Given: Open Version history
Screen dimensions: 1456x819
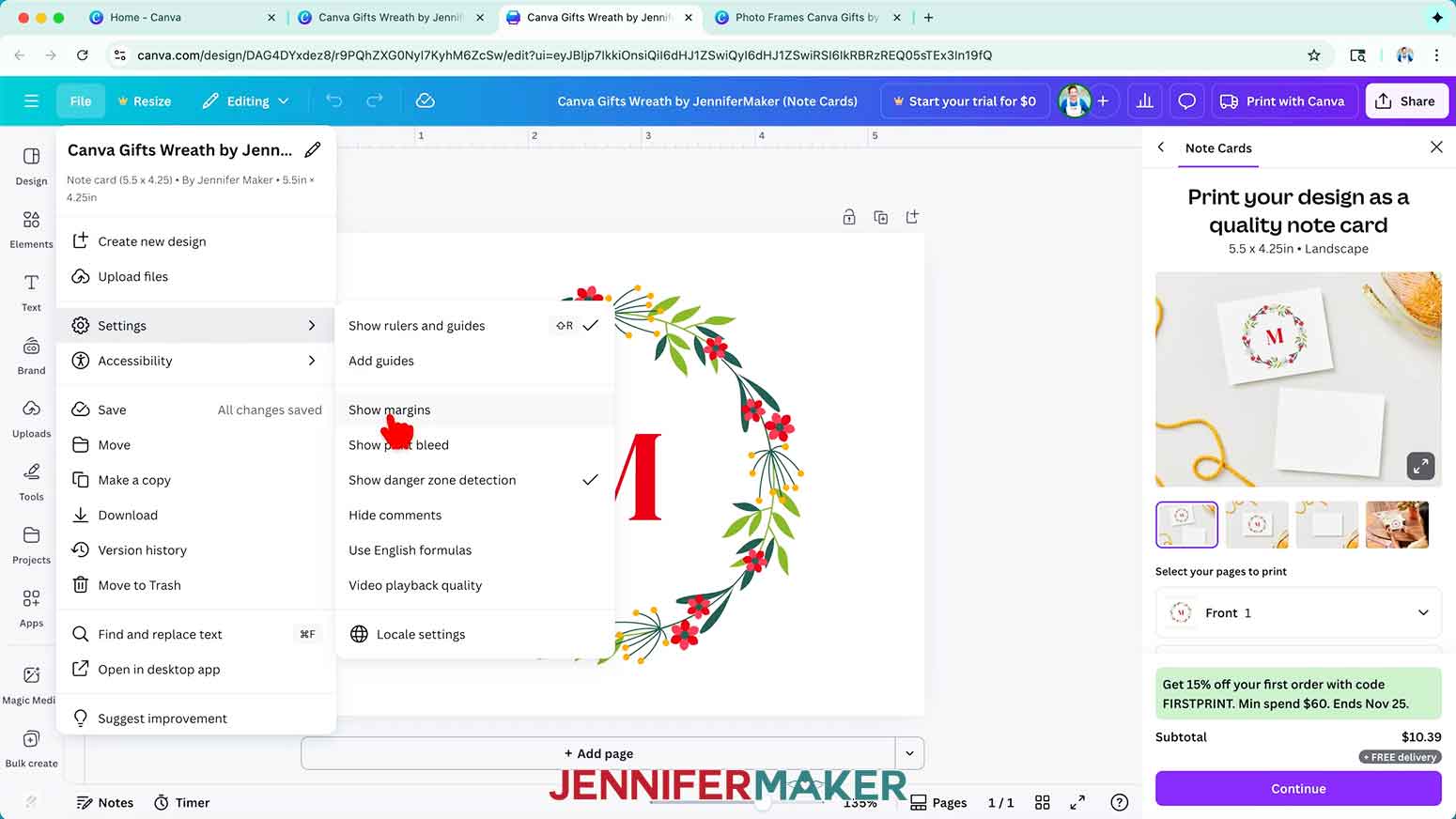Looking at the screenshot, I should click(195, 550).
